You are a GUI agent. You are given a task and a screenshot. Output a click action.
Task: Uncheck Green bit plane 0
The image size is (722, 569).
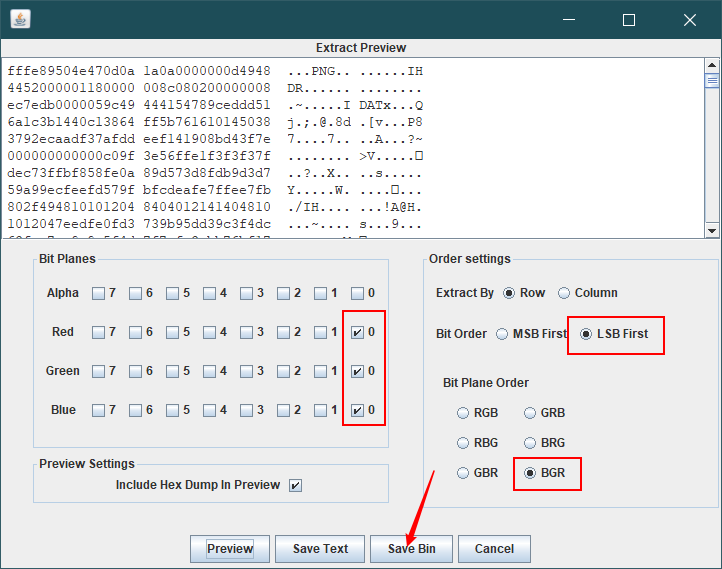click(357, 371)
